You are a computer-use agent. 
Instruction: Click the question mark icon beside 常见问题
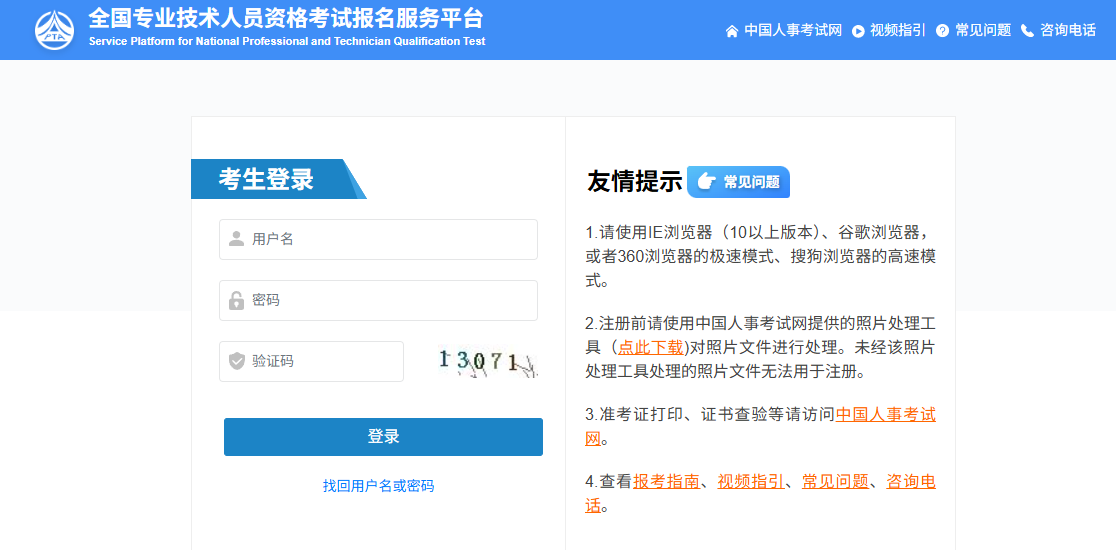(x=942, y=31)
